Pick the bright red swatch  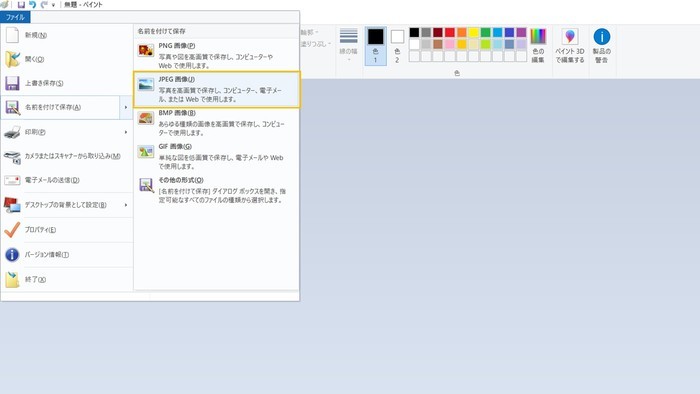pyautogui.click(x=450, y=32)
